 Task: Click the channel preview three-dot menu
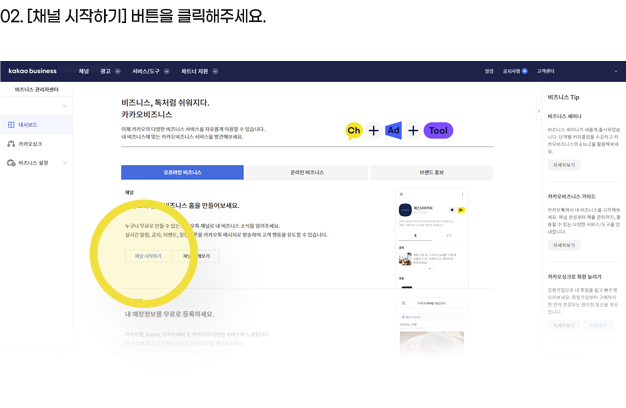462,194
